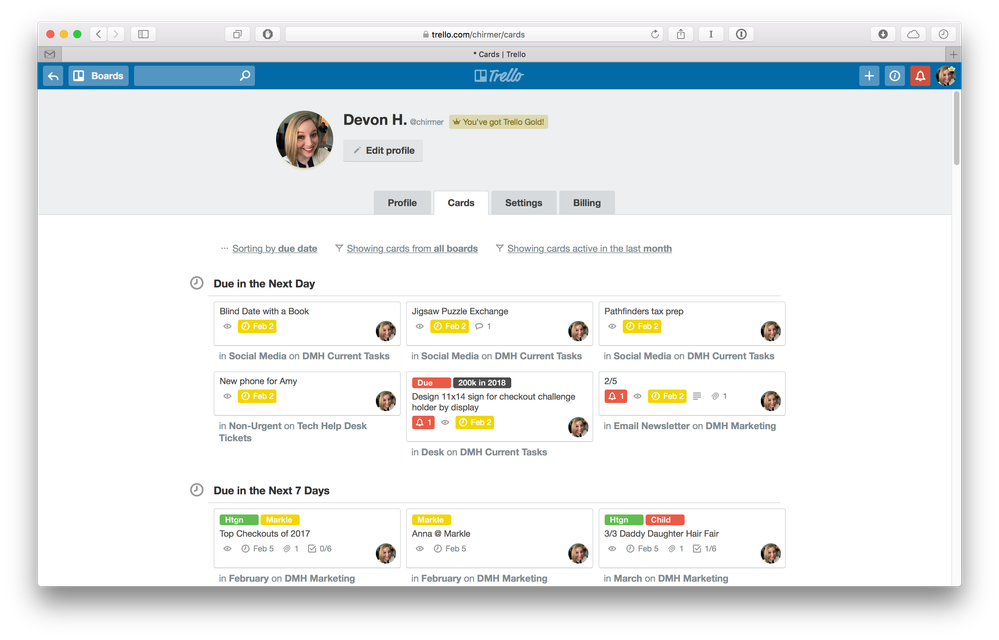Click watch eye on Pathfinders tax prep
Image resolution: width=999 pixels, height=640 pixels.
(x=612, y=327)
